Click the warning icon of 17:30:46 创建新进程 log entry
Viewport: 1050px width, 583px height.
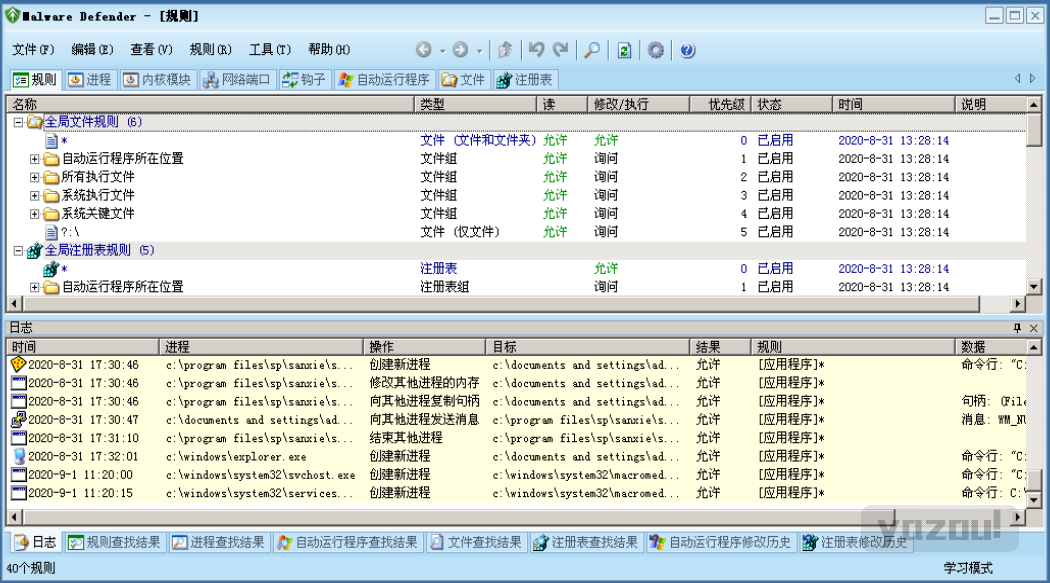[18, 365]
